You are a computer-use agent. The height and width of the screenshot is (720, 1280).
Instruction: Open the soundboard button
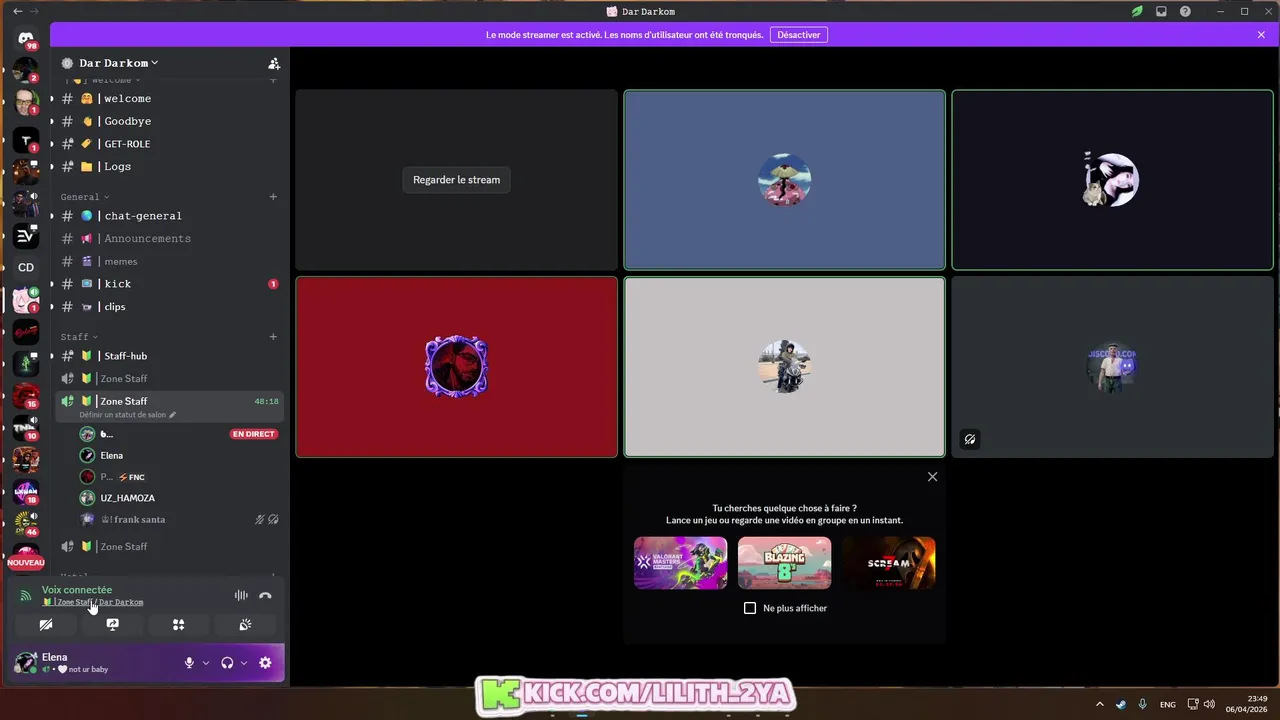tap(245, 624)
